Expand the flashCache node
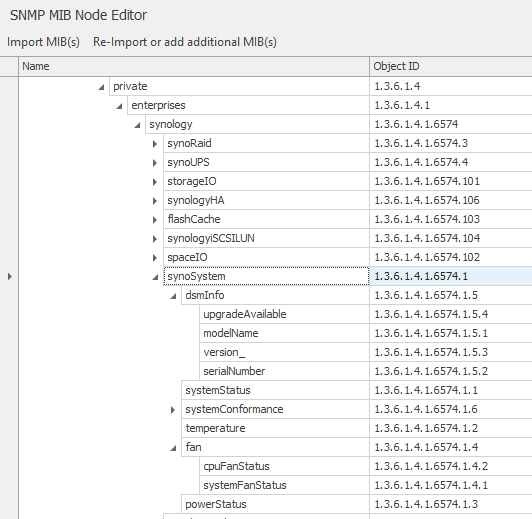The image size is (532, 519). 155,220
